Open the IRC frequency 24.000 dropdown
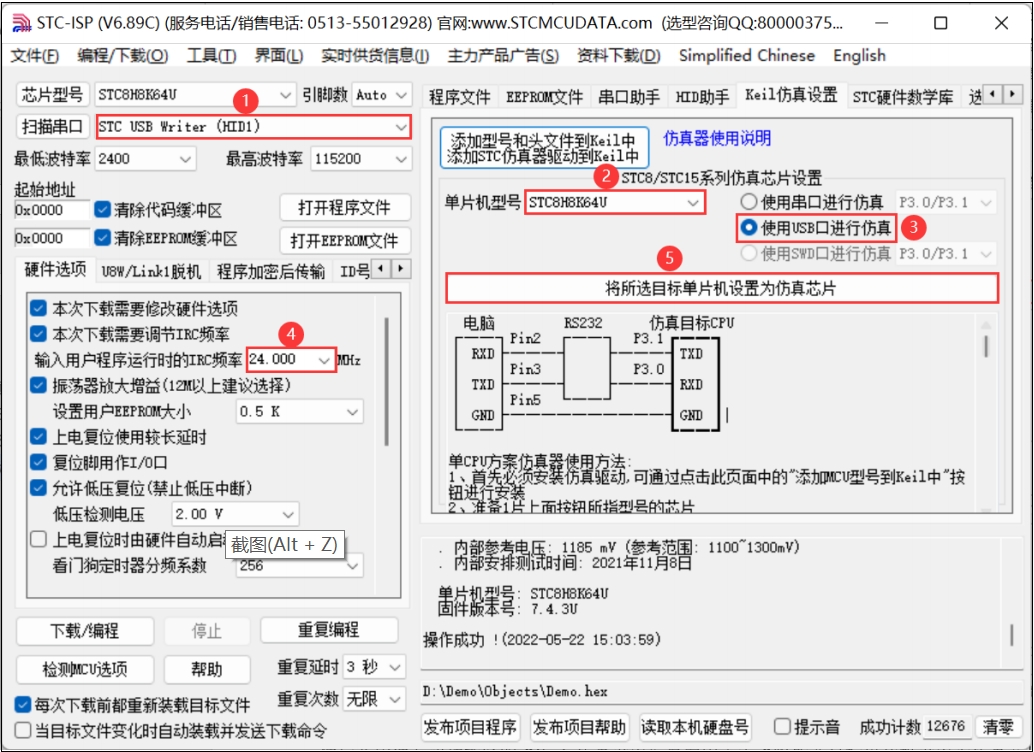 click(x=324, y=360)
